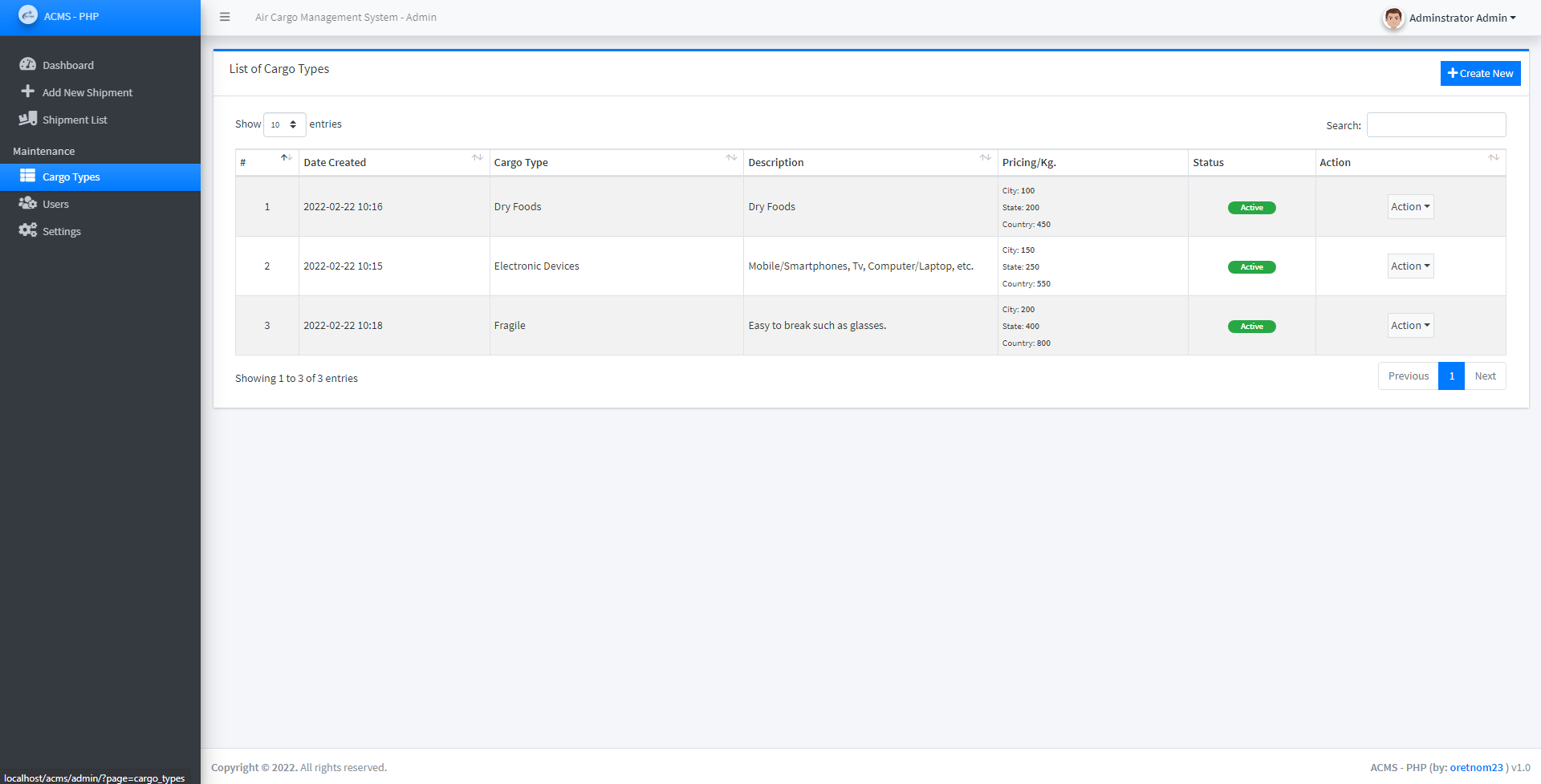This screenshot has height=784, width=1541.
Task: Open the Show entries count dropdown
Action: coord(285,124)
